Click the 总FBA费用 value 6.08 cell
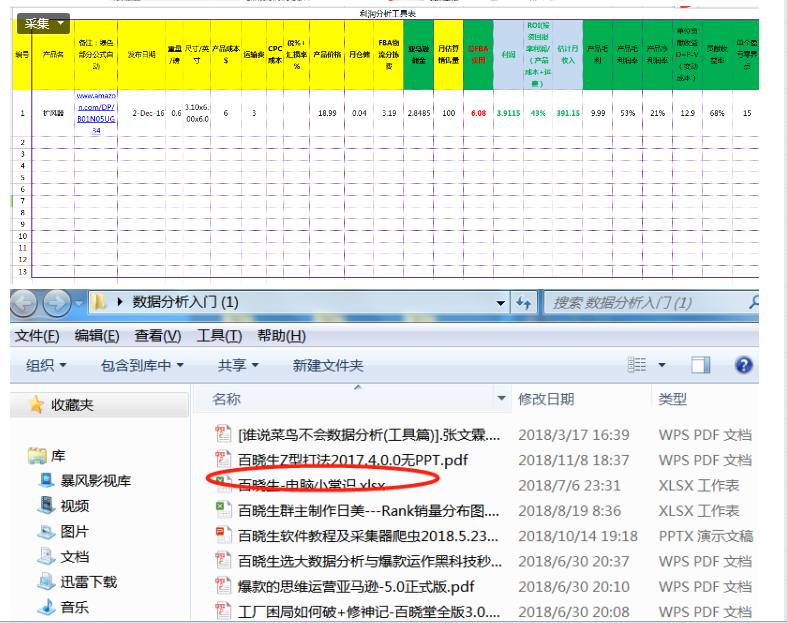 [478, 113]
